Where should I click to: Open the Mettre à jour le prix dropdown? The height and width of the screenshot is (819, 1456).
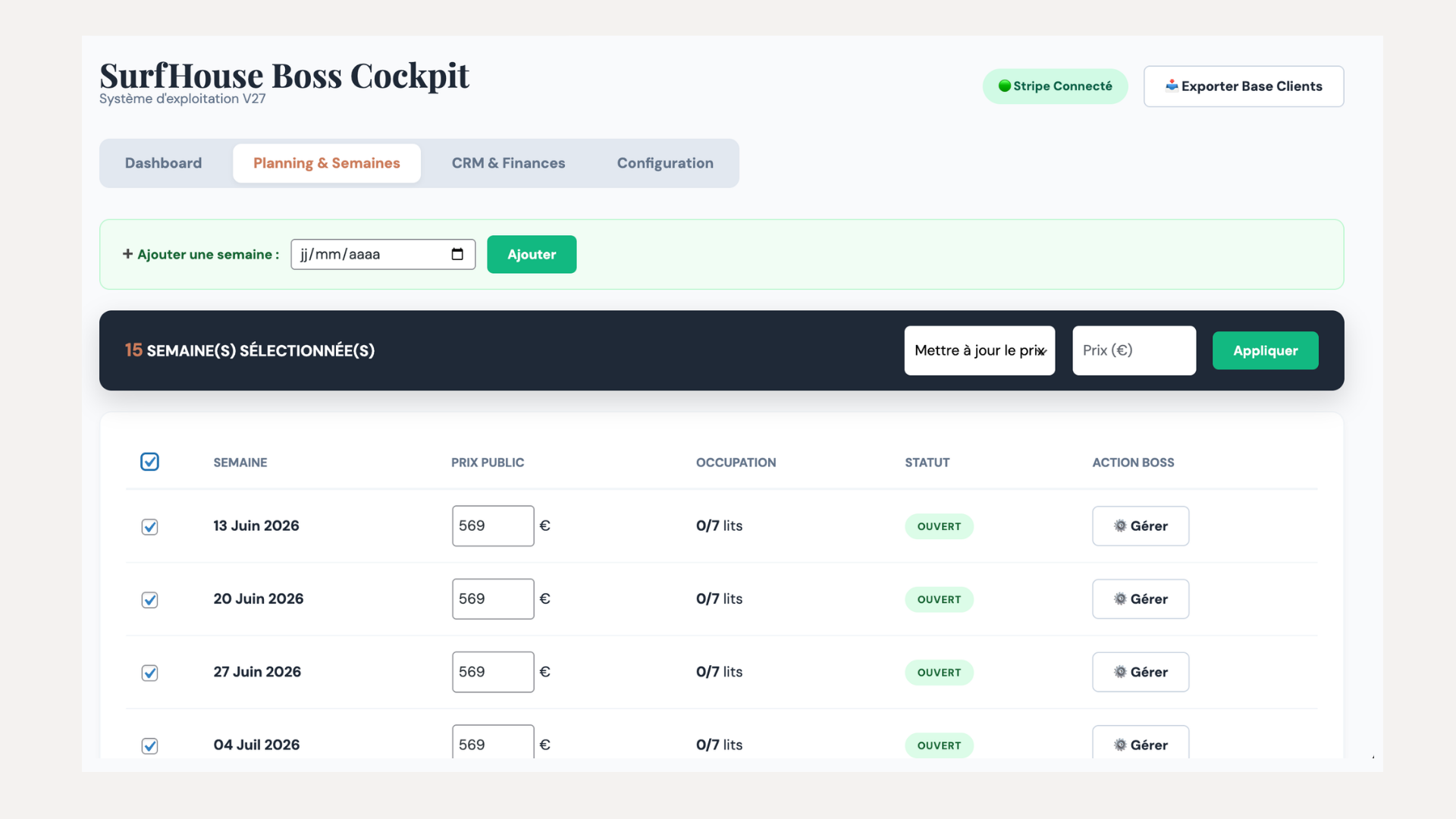tap(979, 350)
